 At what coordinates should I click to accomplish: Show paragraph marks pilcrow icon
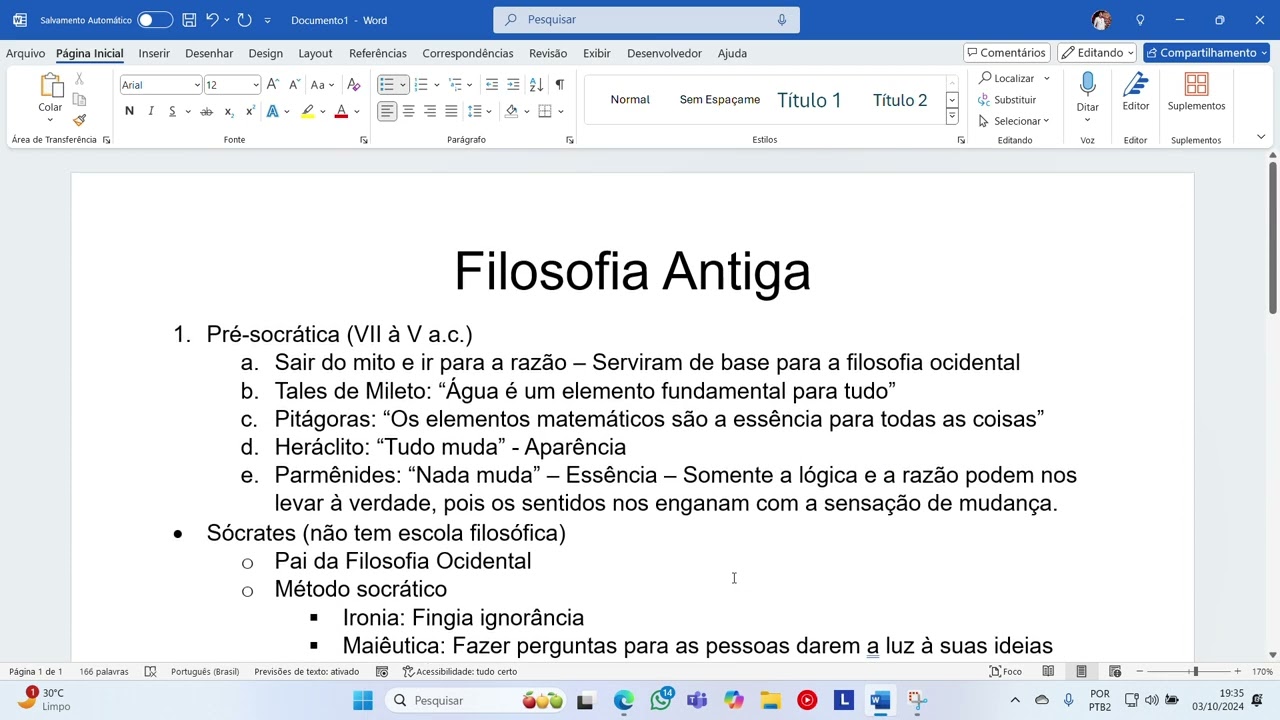coord(559,85)
